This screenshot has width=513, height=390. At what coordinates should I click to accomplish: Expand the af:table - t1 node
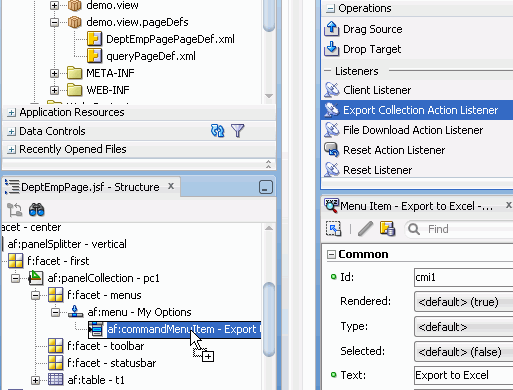tap(35, 380)
